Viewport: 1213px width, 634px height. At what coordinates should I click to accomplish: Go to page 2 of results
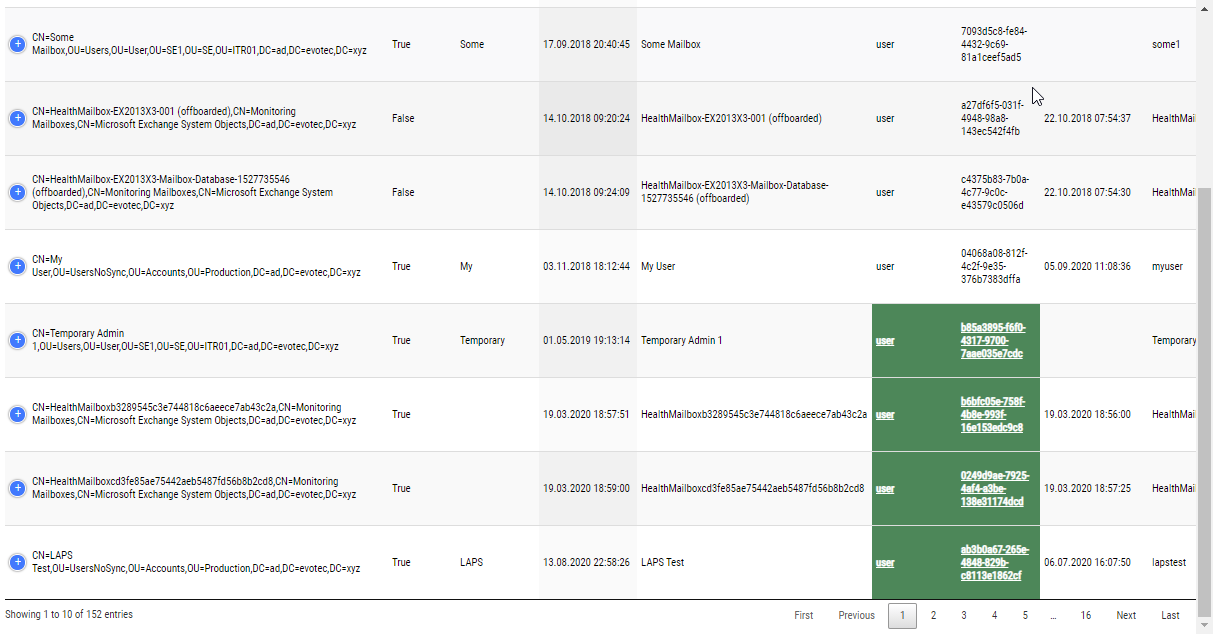click(933, 615)
